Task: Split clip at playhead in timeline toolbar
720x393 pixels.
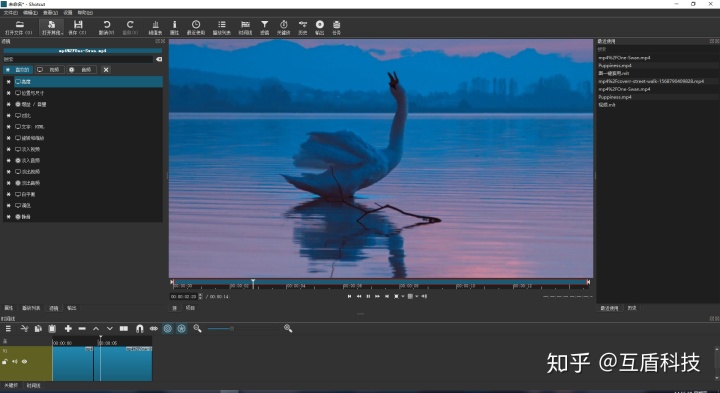Action: (x=124, y=328)
